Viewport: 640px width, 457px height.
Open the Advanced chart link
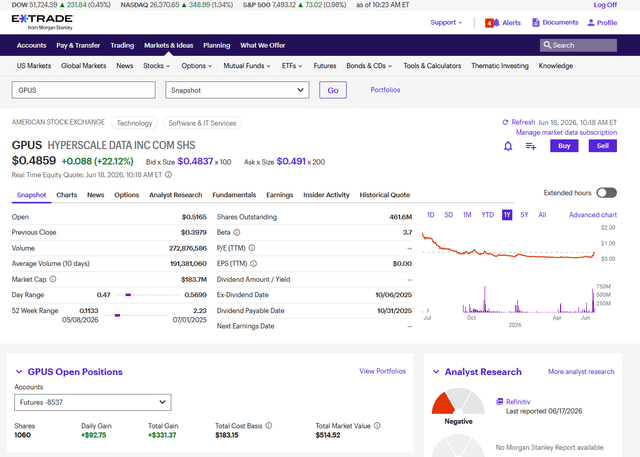point(593,215)
